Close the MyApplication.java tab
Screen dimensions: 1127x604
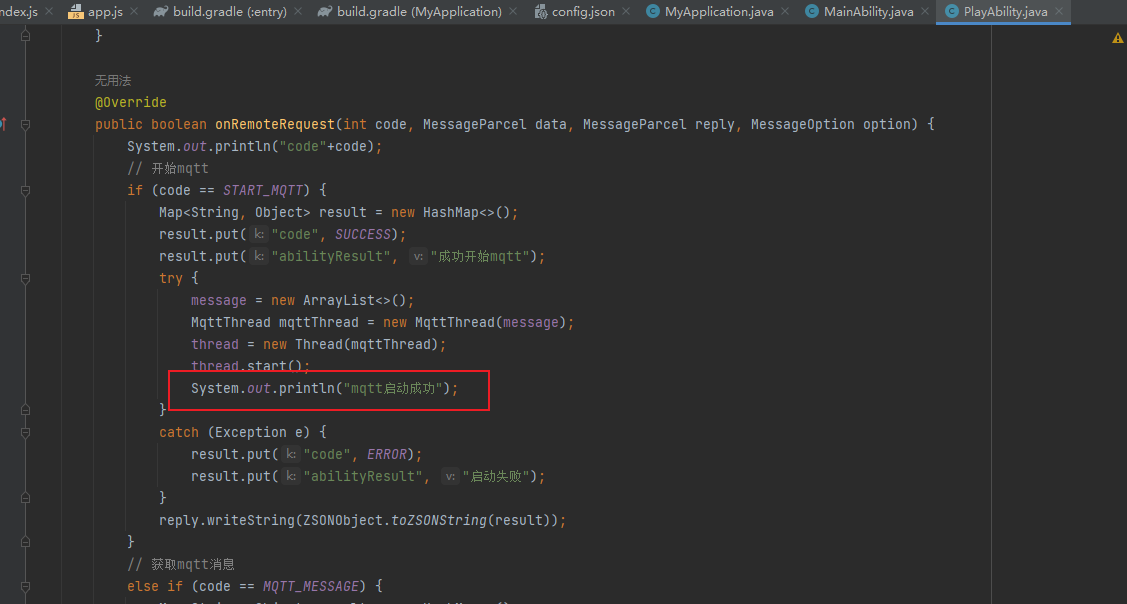pos(784,12)
